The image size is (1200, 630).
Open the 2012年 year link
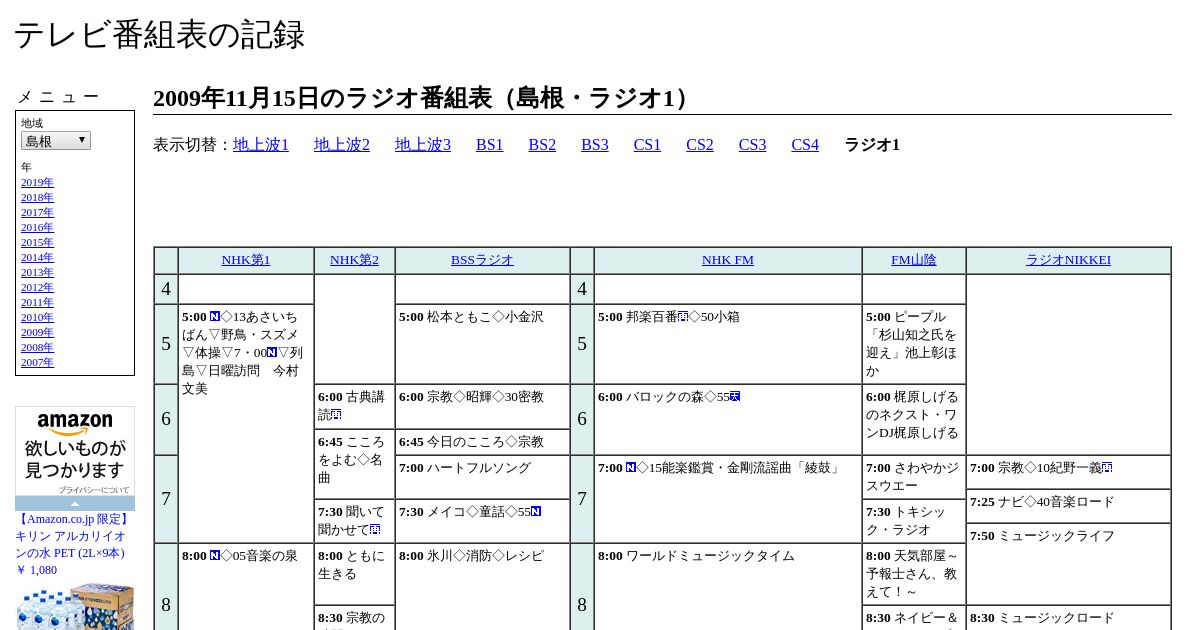coord(37,288)
